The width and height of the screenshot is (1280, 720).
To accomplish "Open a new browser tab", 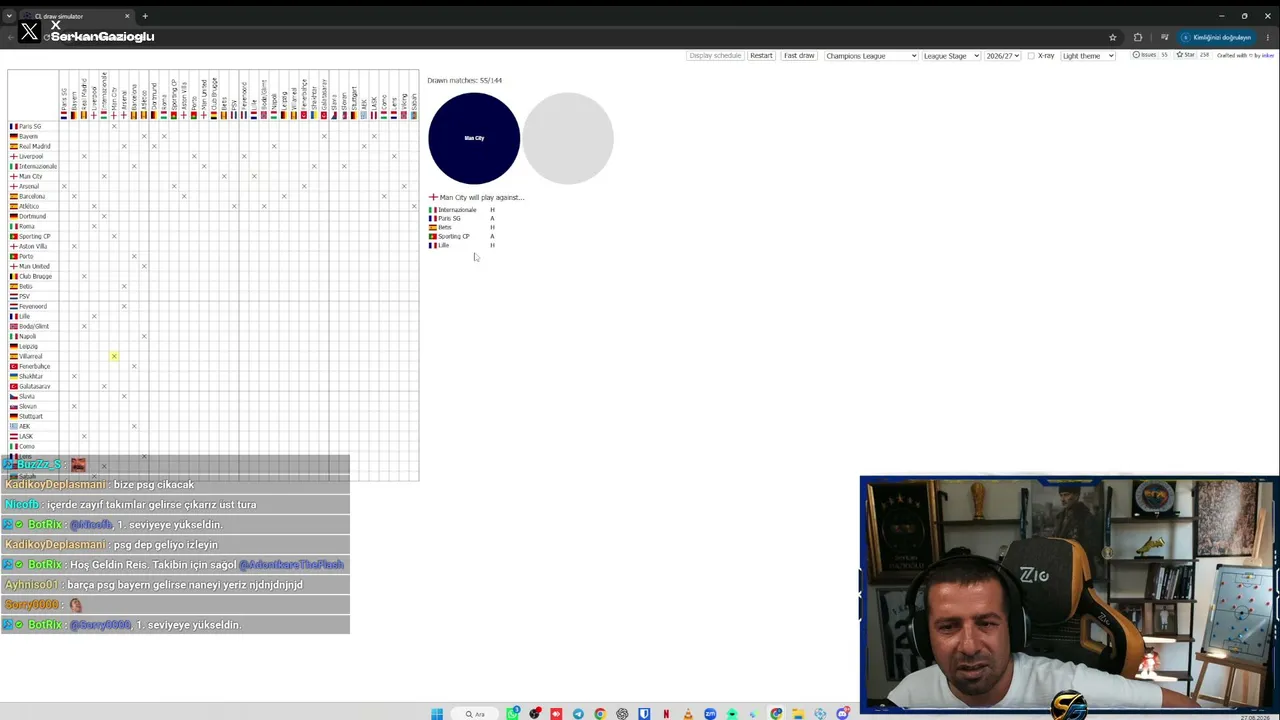I will [145, 16].
